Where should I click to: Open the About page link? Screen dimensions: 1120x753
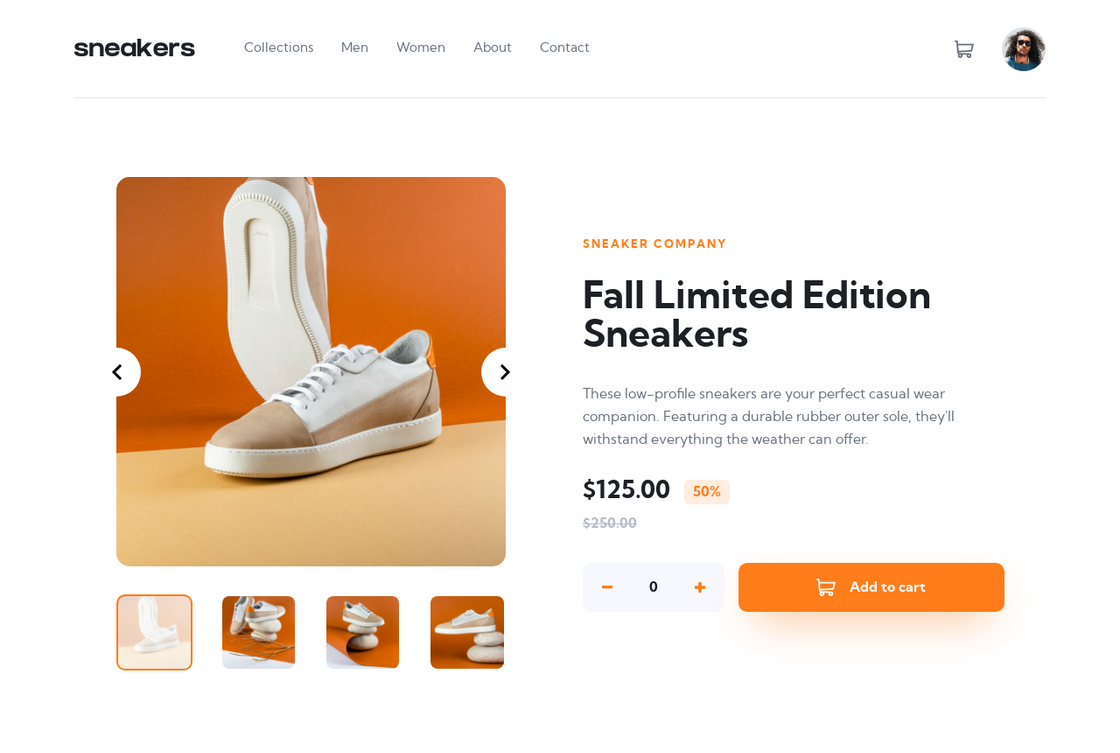pos(492,47)
